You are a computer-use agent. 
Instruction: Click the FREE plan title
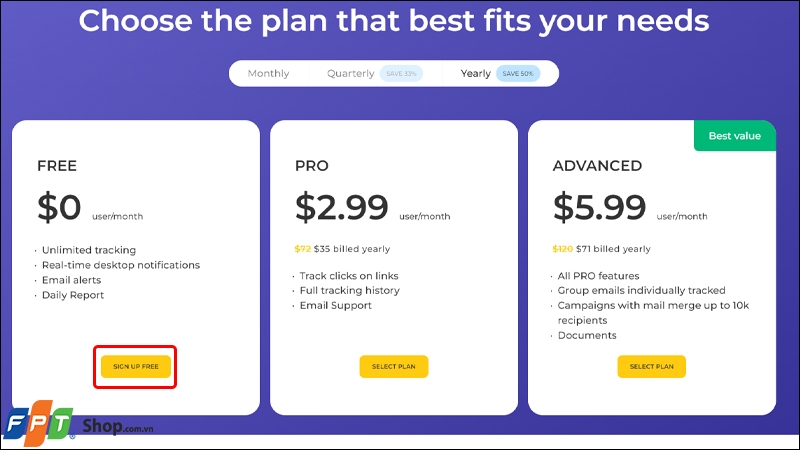point(57,166)
